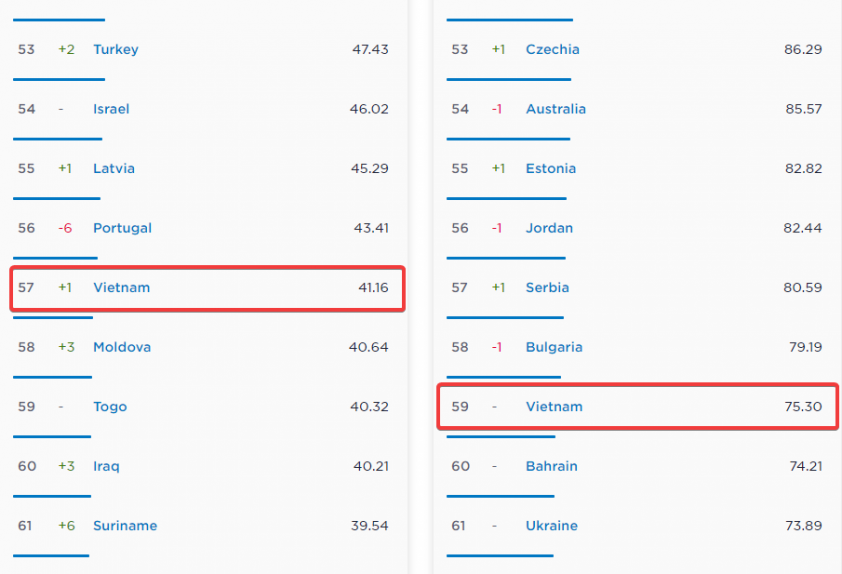Click Vietnam link ranked 59
The height and width of the screenshot is (574, 842).
pyautogui.click(x=554, y=407)
